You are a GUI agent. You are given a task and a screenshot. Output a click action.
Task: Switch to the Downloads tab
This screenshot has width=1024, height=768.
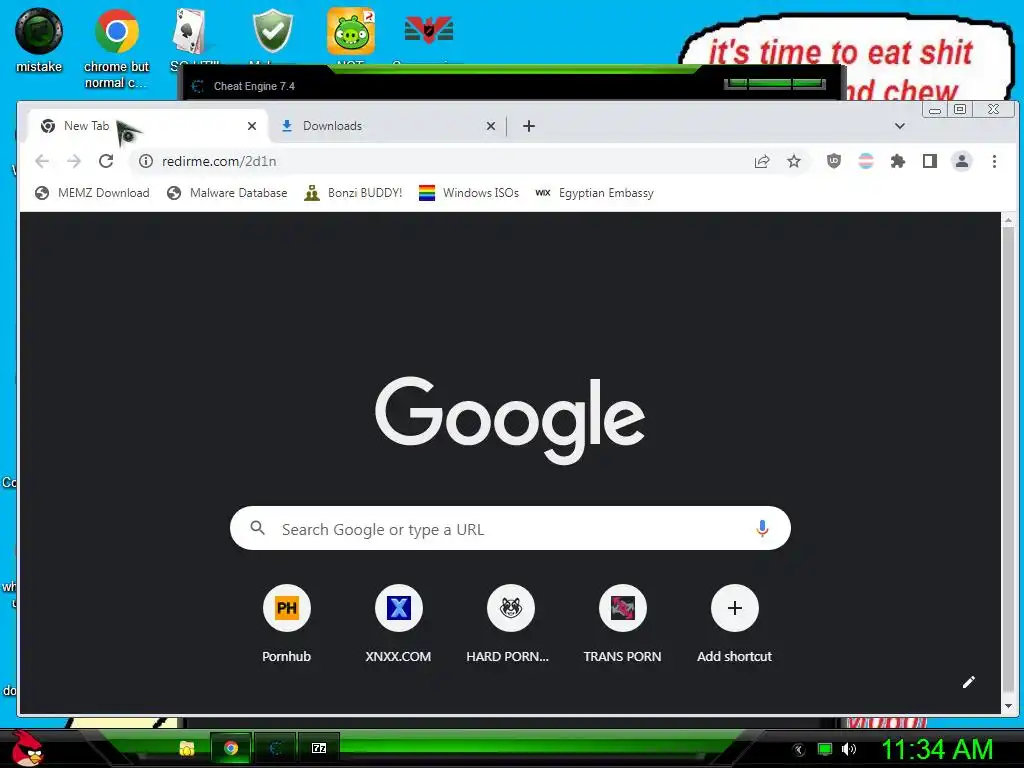pos(388,126)
